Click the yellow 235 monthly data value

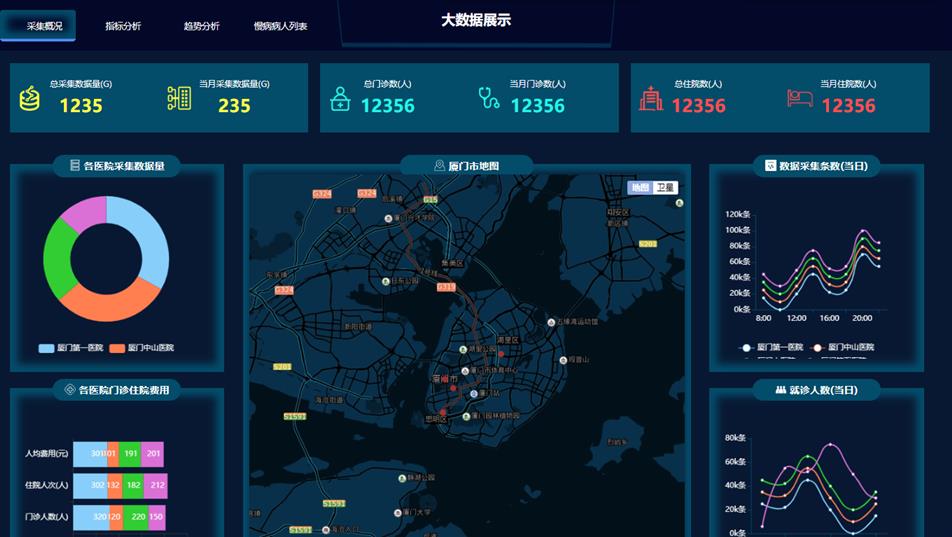[234, 106]
